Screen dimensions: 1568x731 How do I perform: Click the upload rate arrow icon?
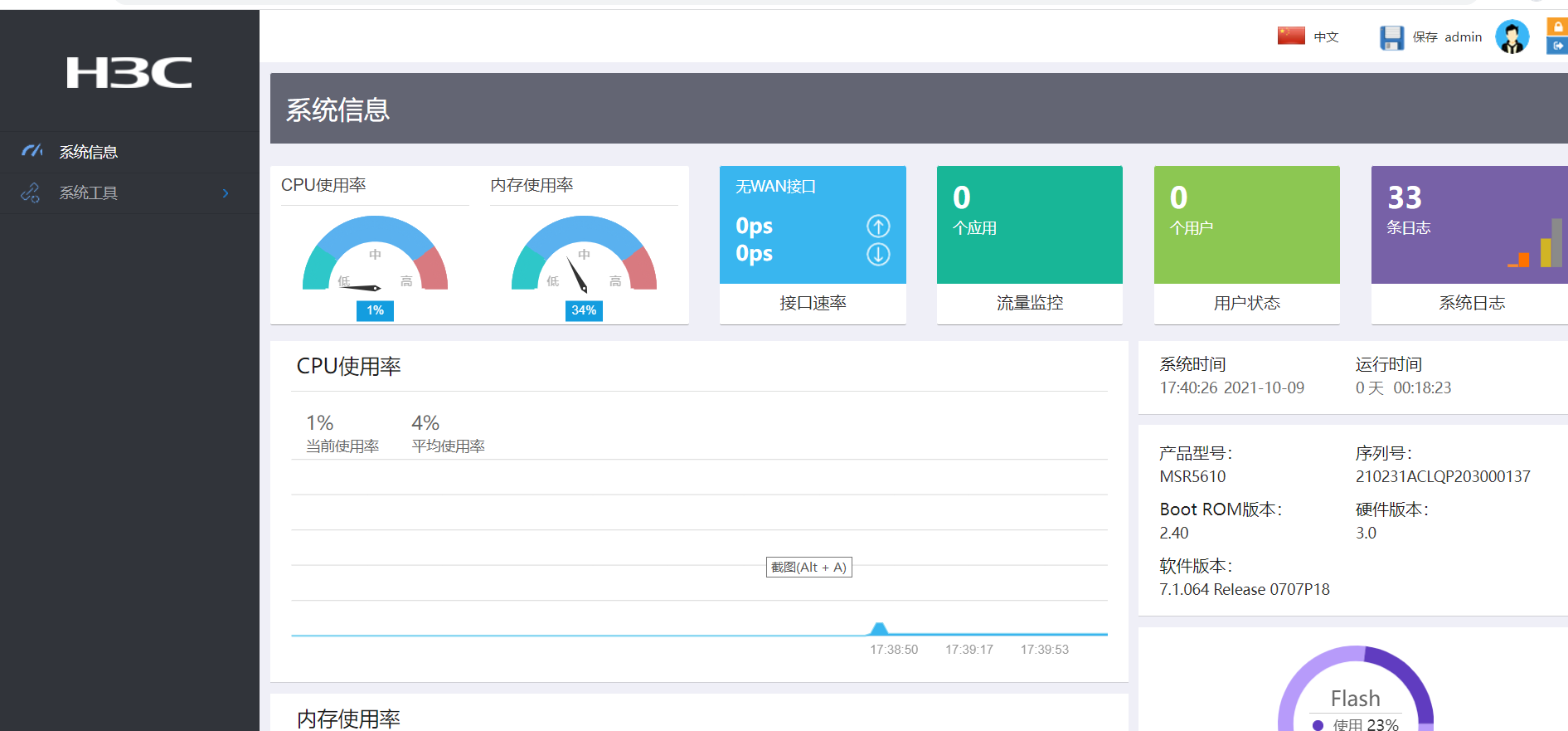(878, 226)
